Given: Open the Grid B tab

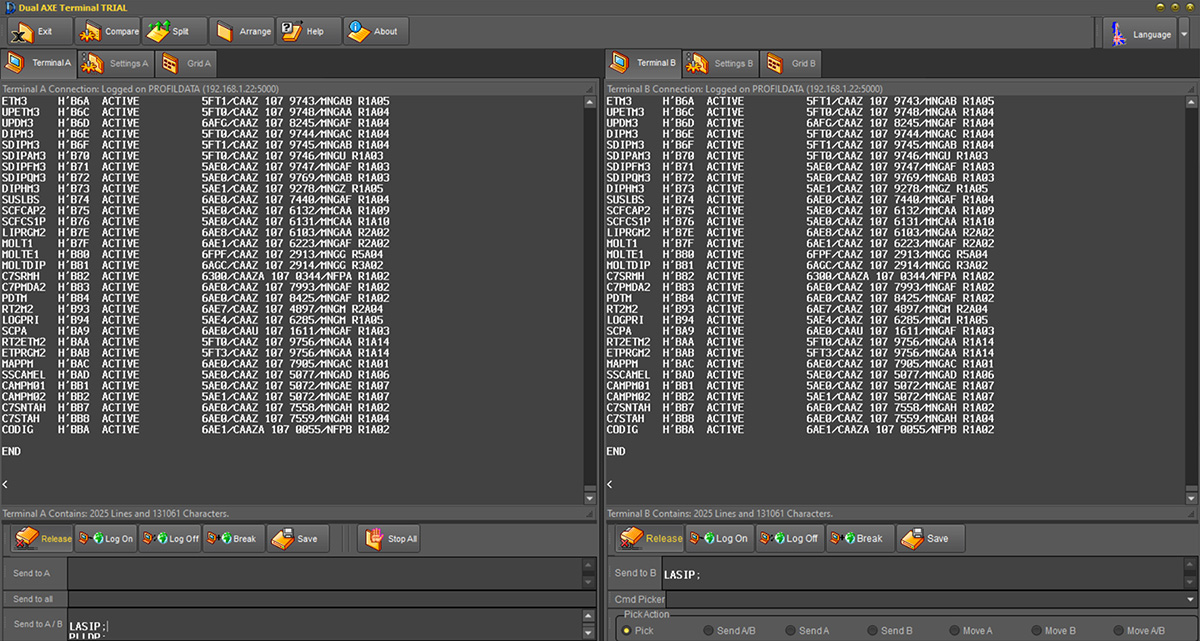Looking at the screenshot, I should pos(791,64).
